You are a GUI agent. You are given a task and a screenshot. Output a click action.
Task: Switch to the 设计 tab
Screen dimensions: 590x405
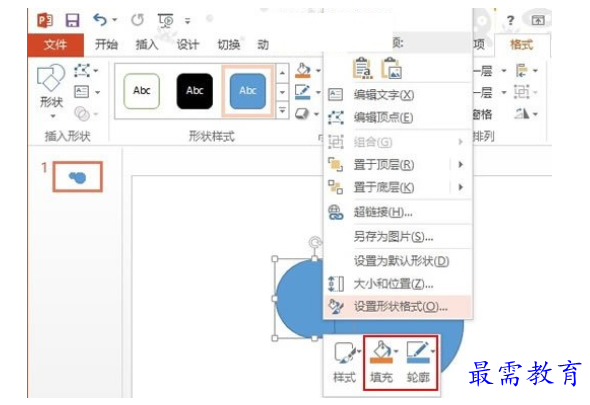click(x=188, y=45)
